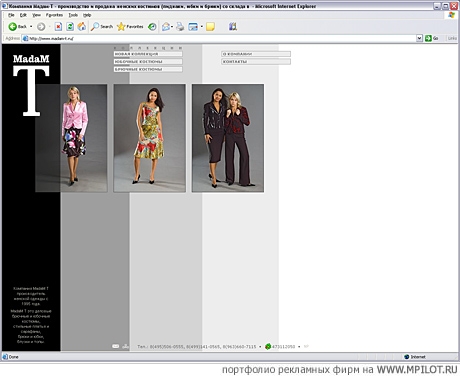Open the File menu

tap(11, 15)
